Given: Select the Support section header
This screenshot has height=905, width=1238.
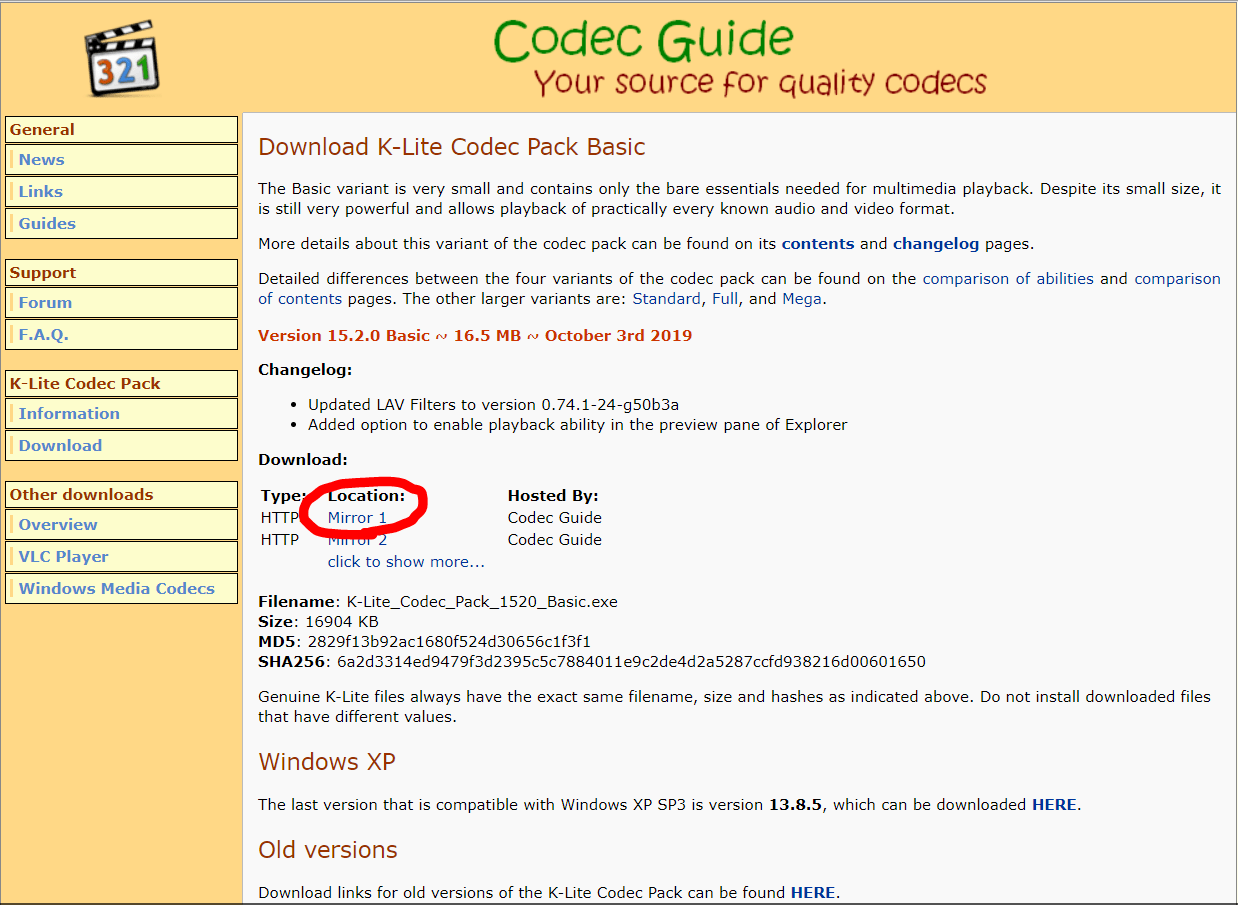Looking at the screenshot, I should [121, 273].
